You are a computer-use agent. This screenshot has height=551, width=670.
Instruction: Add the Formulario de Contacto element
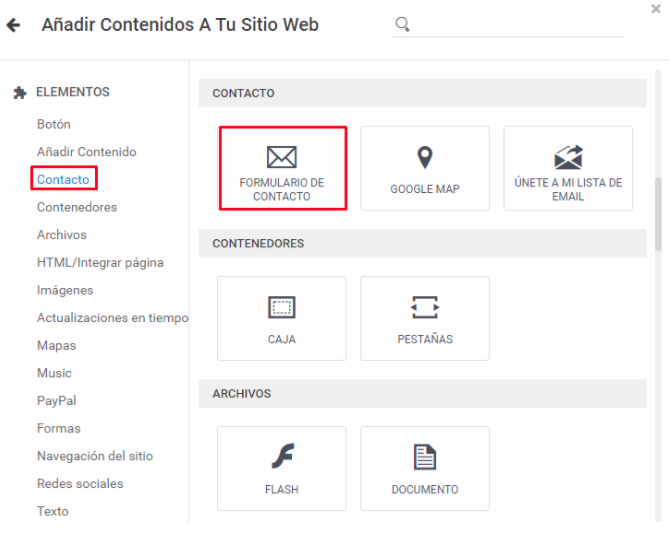282,168
